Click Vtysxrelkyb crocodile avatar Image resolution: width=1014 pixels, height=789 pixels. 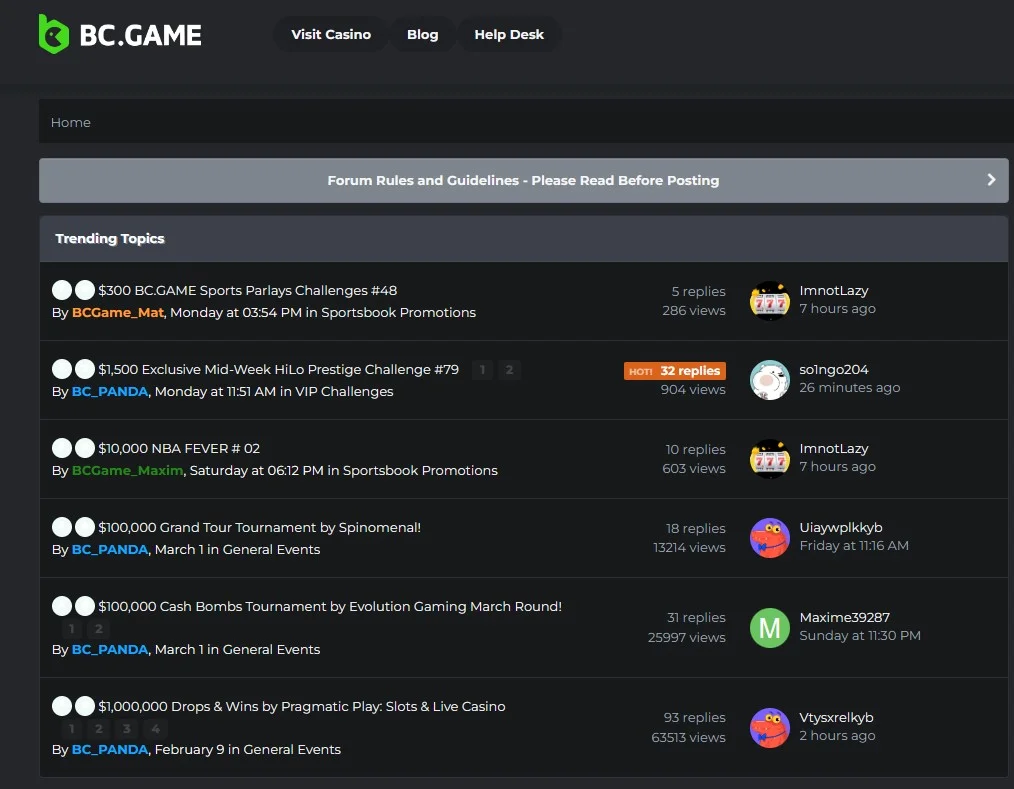point(770,728)
